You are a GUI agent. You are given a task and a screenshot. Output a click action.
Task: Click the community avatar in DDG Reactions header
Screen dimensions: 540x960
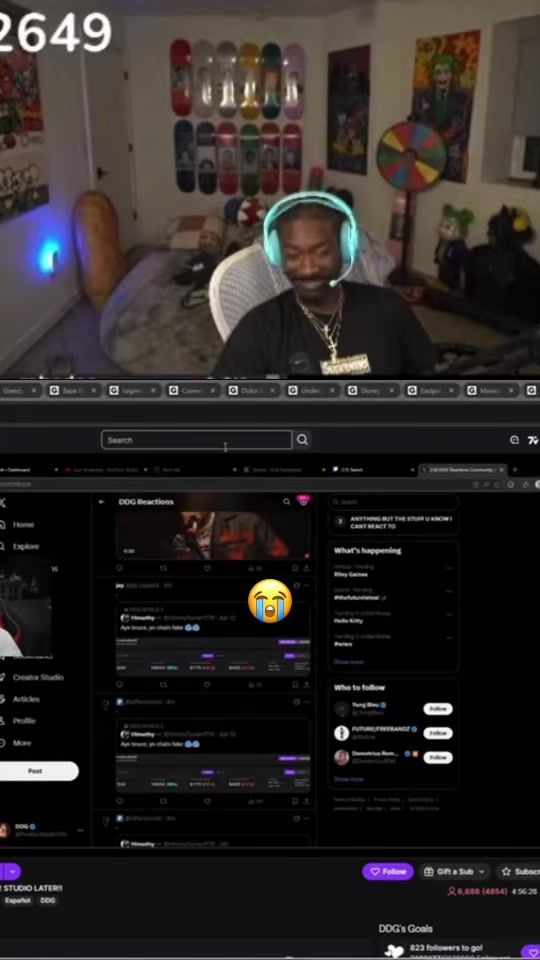[303, 501]
